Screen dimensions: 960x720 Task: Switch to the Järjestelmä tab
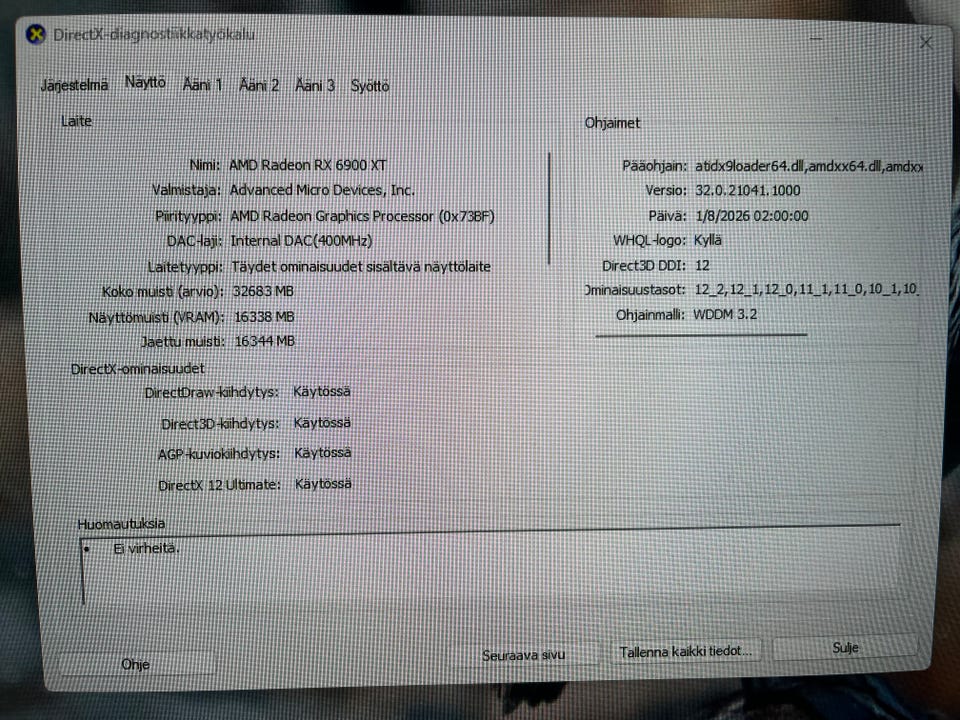tap(74, 85)
